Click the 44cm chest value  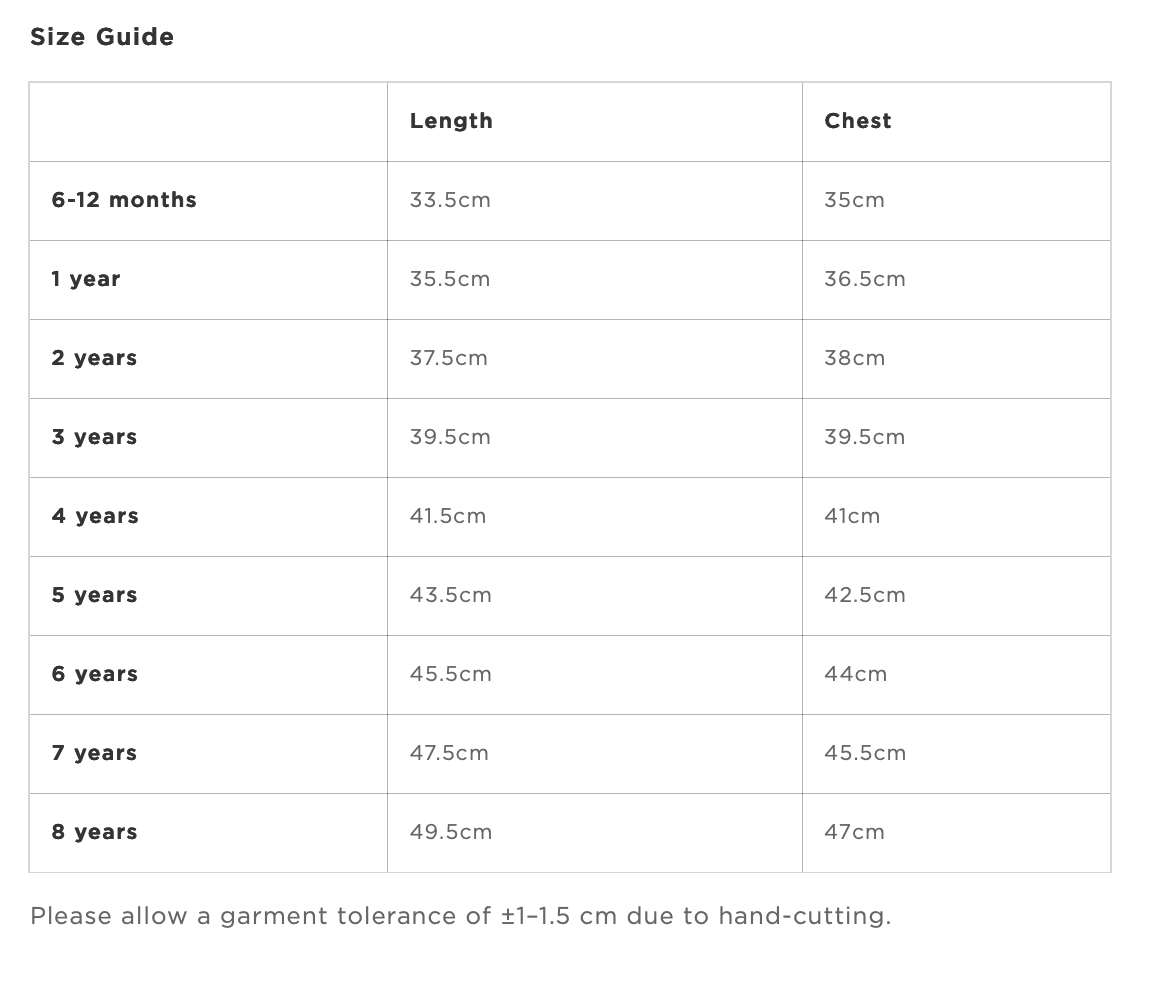click(x=855, y=674)
